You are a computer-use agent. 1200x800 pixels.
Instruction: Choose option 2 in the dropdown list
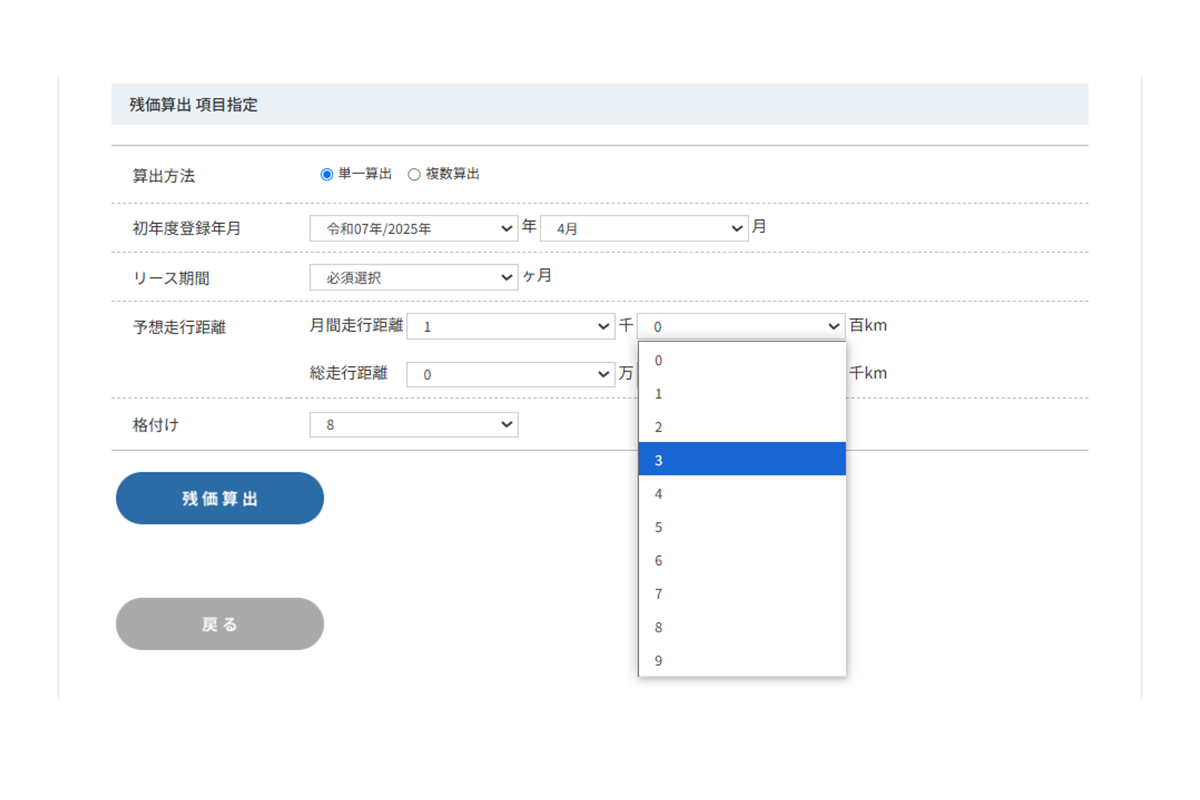coord(742,427)
